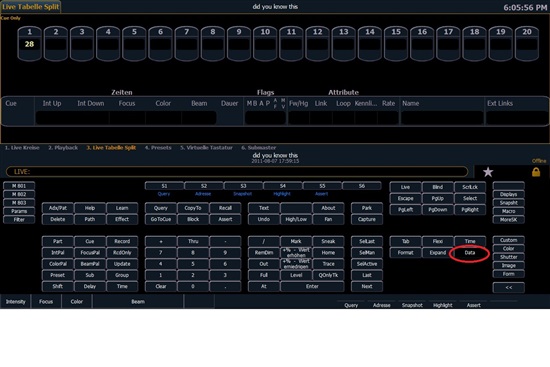Switch to the Presets tab
The height and width of the screenshot is (367, 550).
(x=158, y=148)
